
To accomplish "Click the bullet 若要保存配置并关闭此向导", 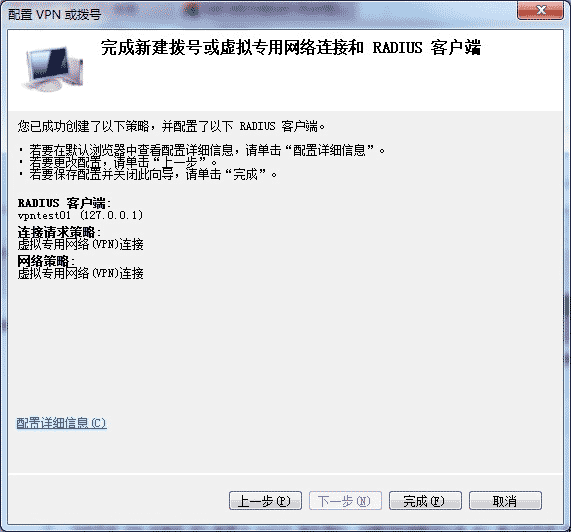I will [147, 174].
